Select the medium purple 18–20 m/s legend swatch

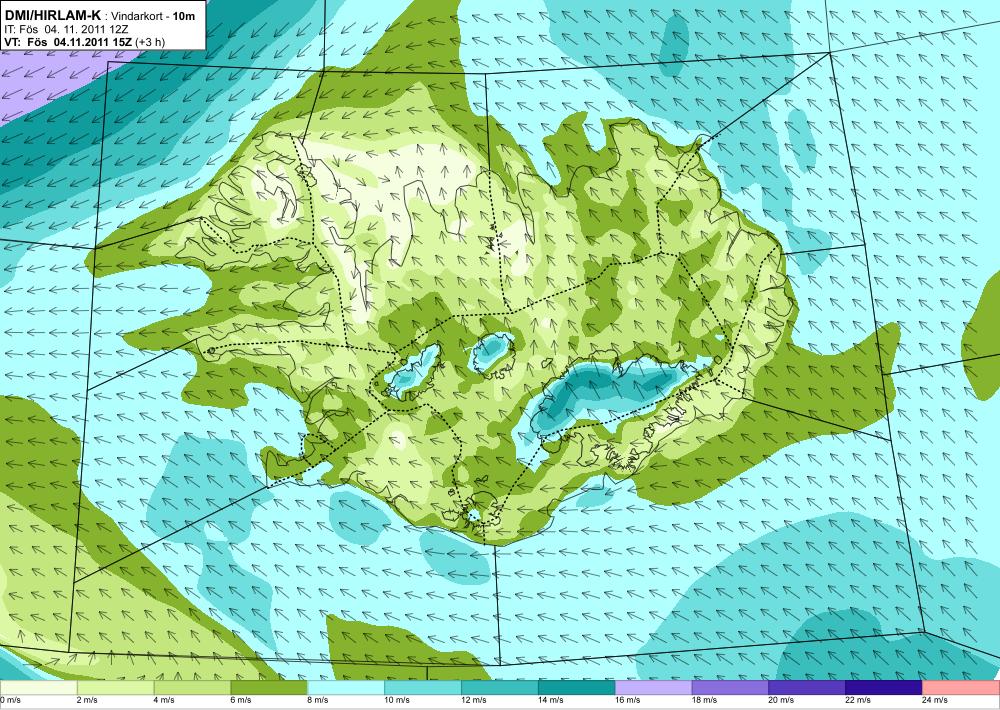pyautogui.click(x=730, y=688)
